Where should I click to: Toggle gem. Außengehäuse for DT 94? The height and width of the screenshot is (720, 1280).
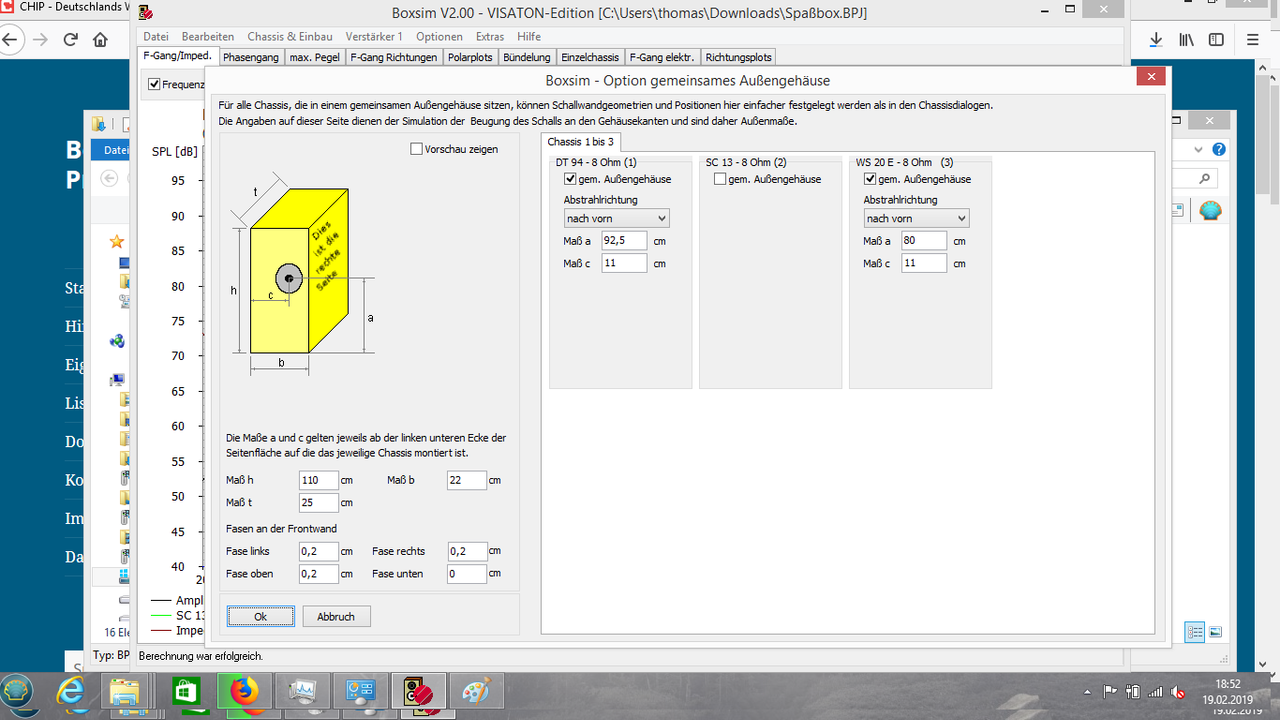point(570,179)
